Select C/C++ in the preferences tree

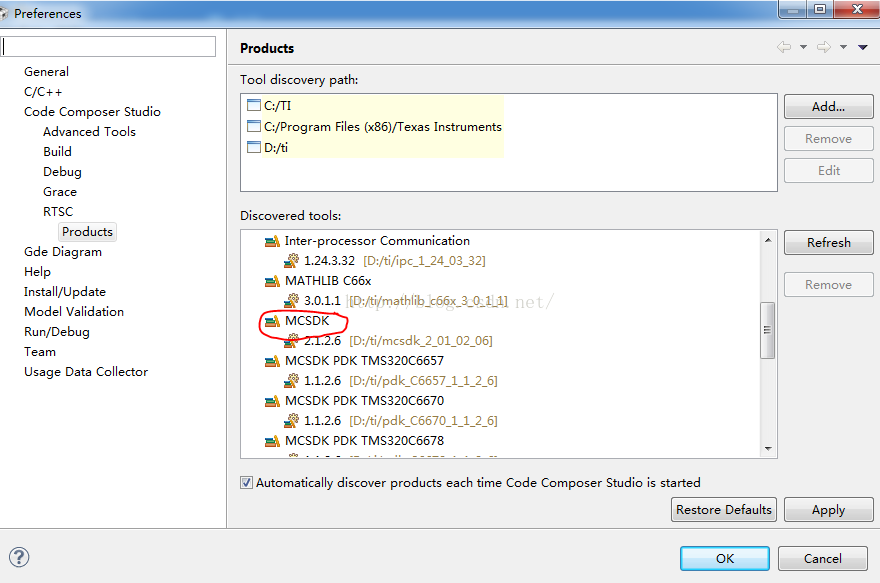pos(43,92)
